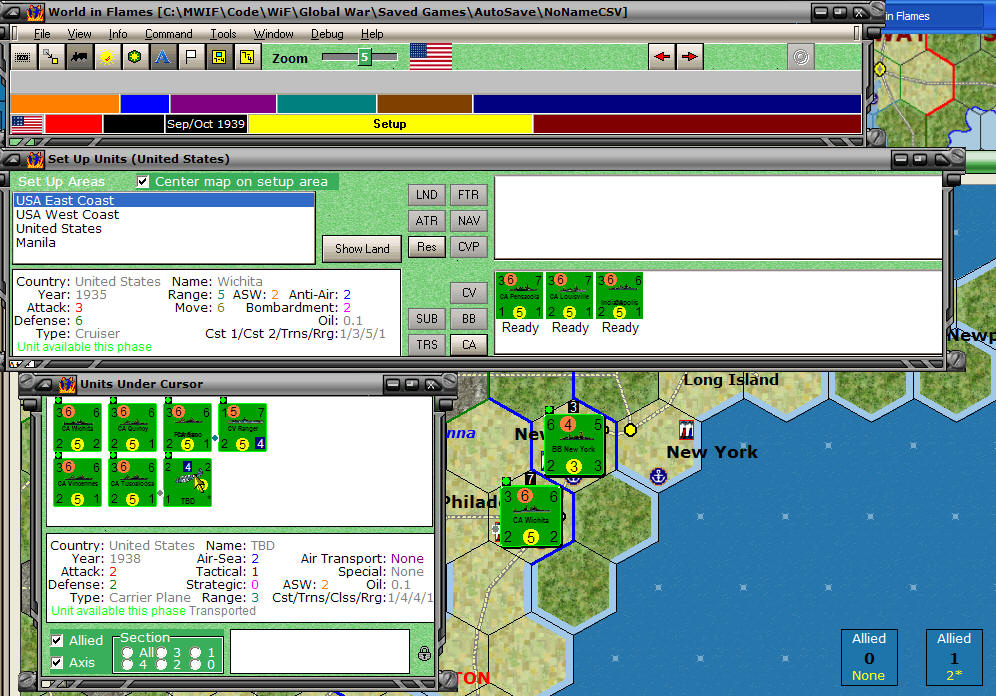Click the circular target toolbar icon
The image size is (996, 696).
coord(799,57)
